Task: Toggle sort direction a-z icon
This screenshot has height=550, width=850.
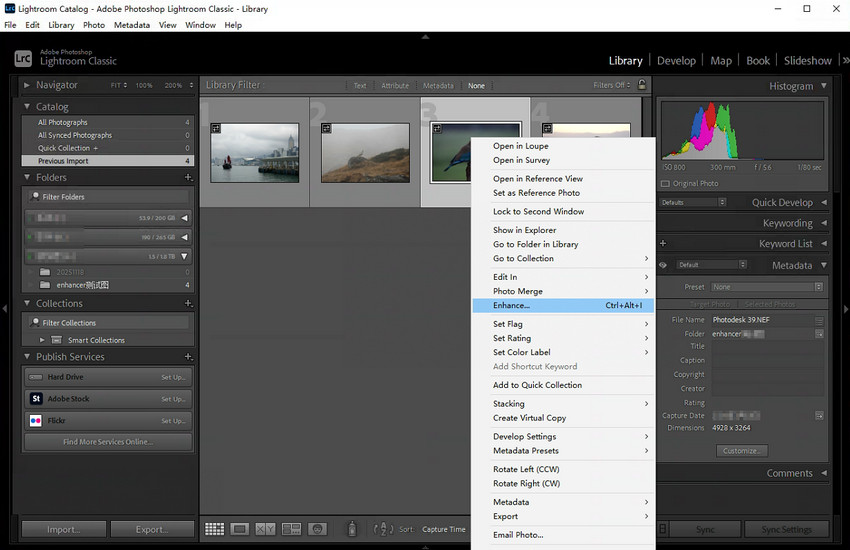Action: pyautogui.click(x=383, y=529)
